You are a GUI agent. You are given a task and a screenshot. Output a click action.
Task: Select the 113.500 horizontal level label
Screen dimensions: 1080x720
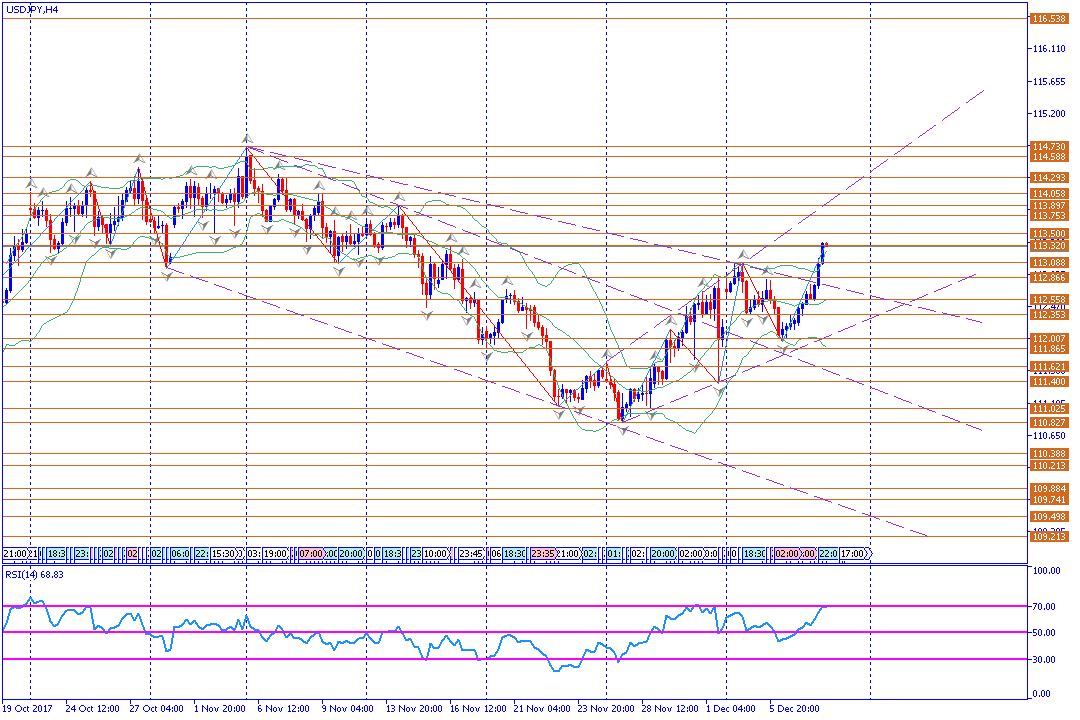(1048, 233)
